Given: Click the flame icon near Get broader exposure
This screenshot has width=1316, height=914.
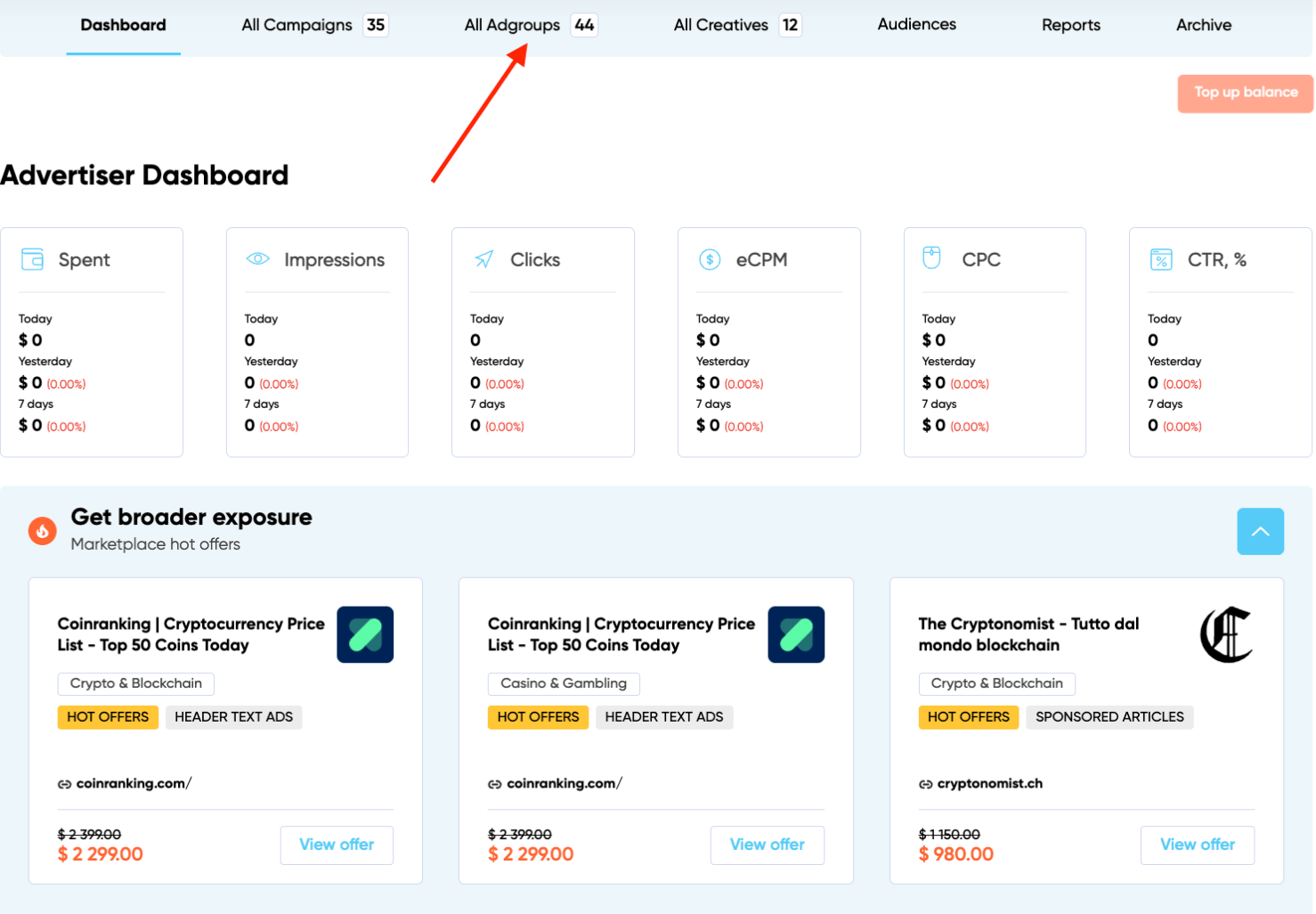Looking at the screenshot, I should tap(42, 530).
